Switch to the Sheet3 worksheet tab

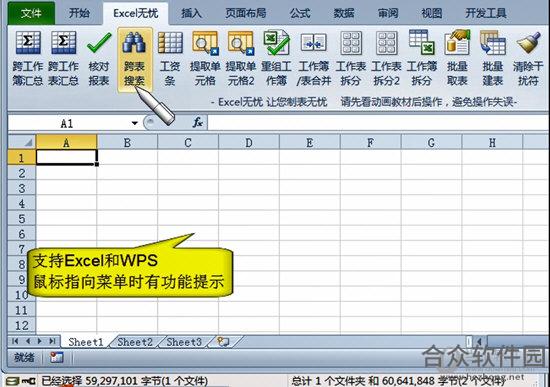click(184, 342)
